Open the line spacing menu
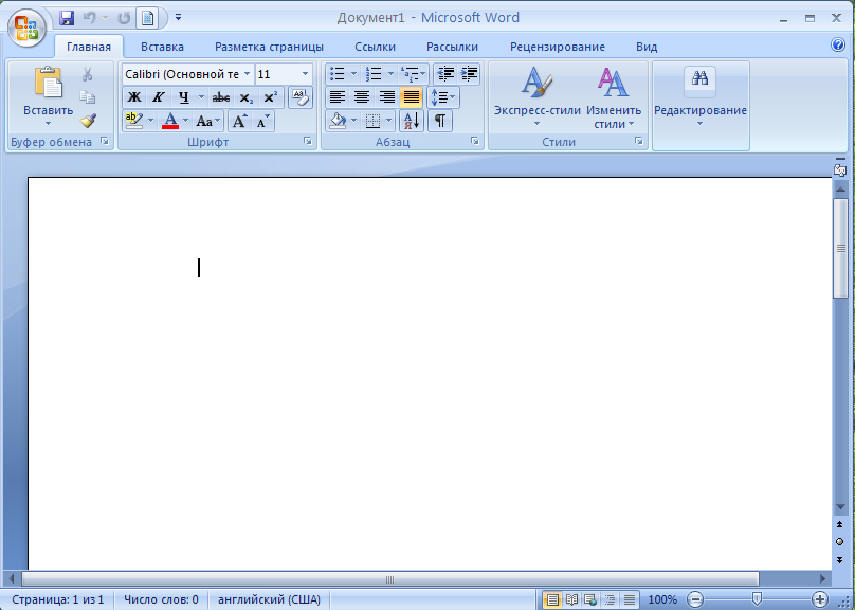 point(443,98)
